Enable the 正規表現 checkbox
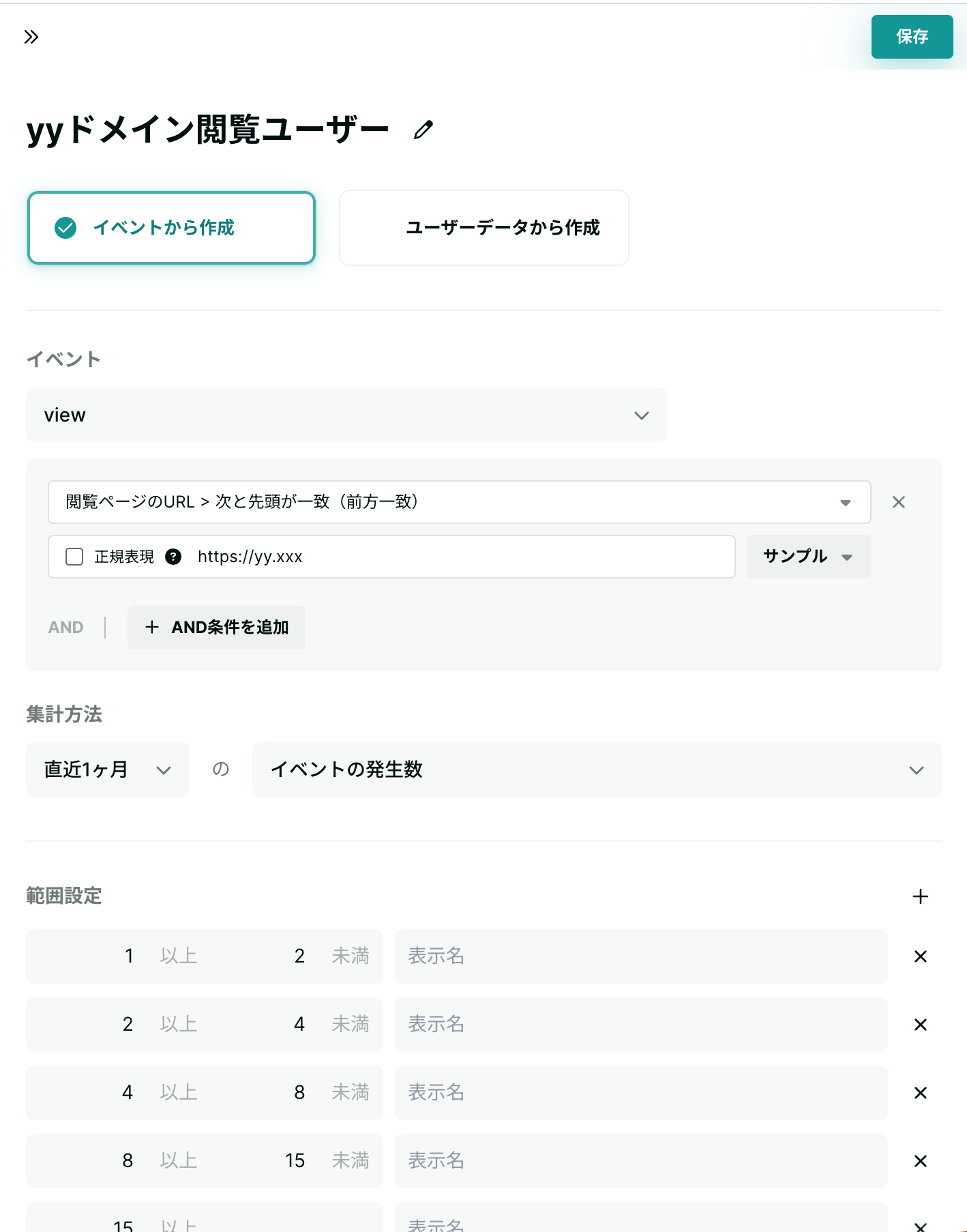 coord(74,557)
